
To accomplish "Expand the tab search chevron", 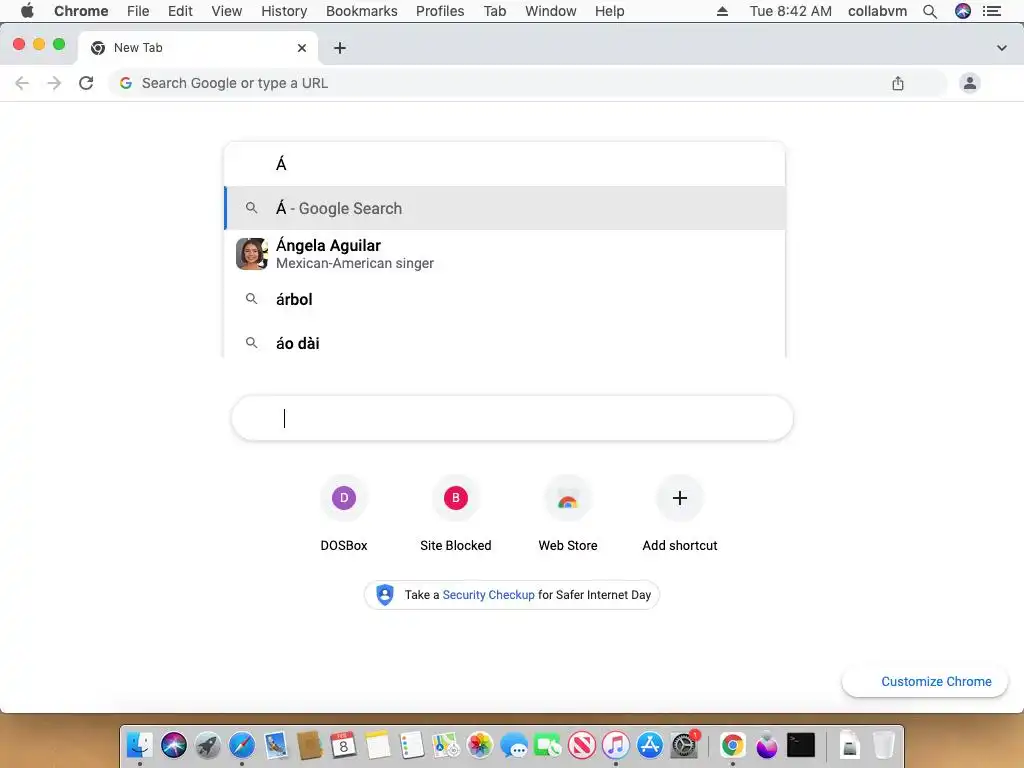I will [x=1002, y=48].
